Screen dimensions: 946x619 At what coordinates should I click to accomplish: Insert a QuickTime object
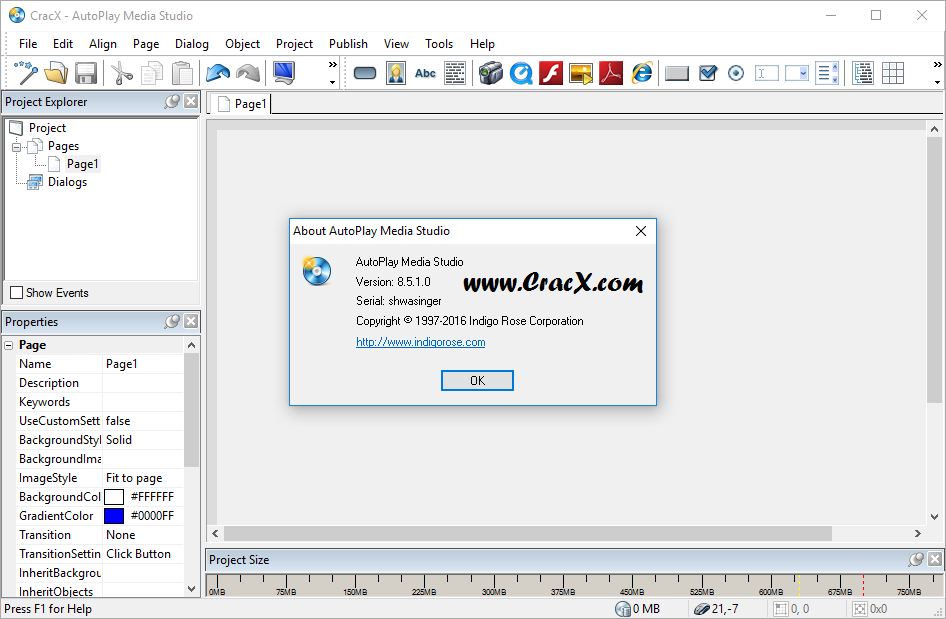[521, 73]
